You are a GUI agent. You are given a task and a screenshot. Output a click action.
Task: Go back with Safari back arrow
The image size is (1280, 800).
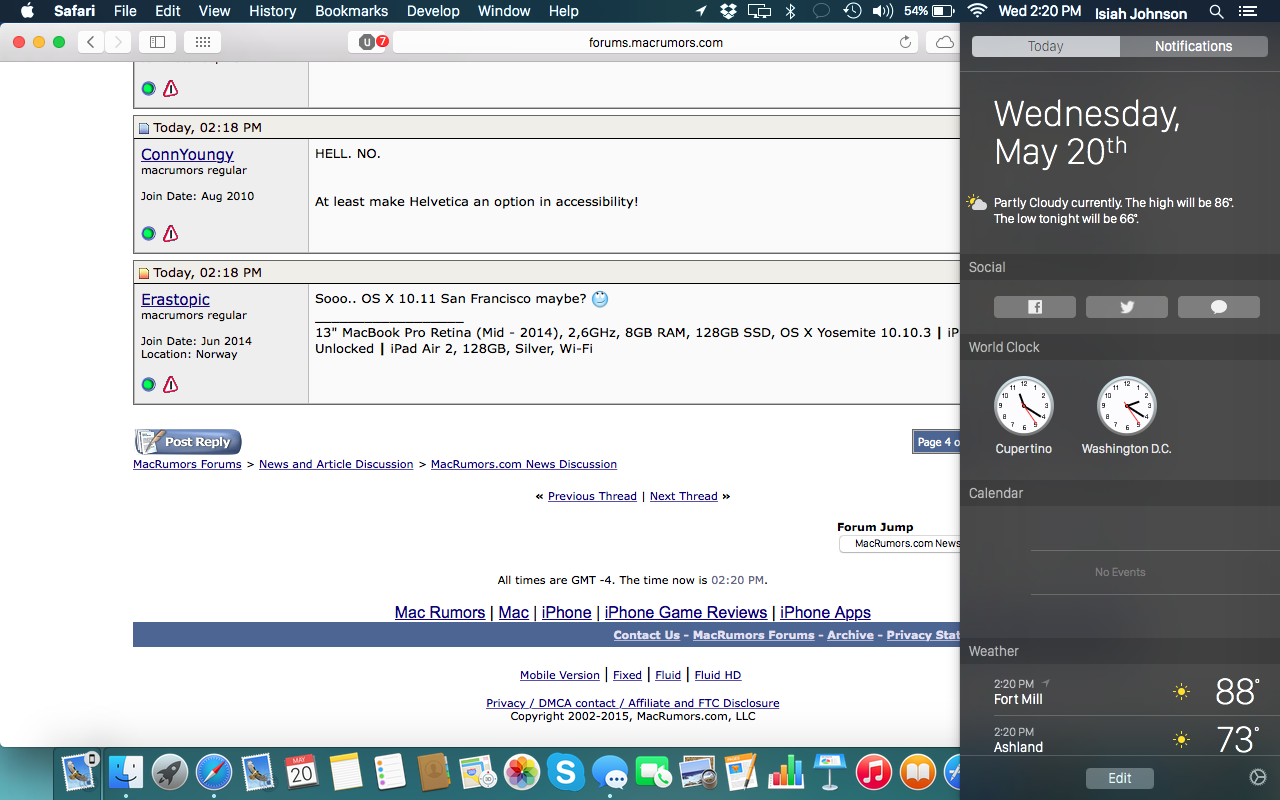coord(91,42)
